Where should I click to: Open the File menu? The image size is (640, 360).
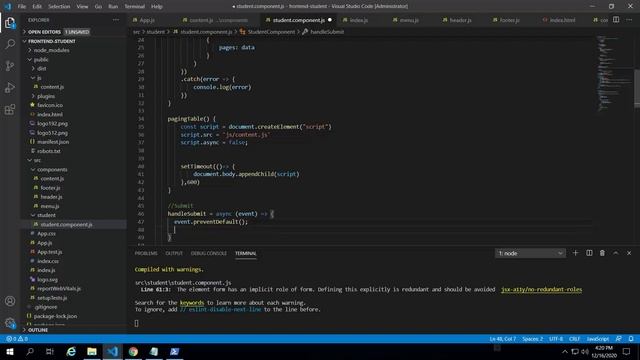pos(22,6)
